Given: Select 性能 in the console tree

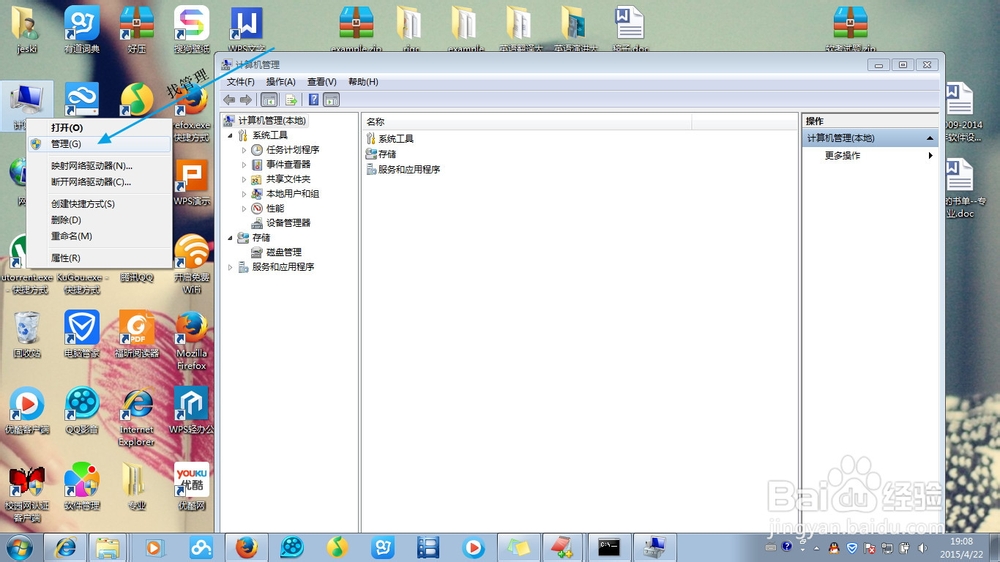Looking at the screenshot, I should tap(275, 209).
